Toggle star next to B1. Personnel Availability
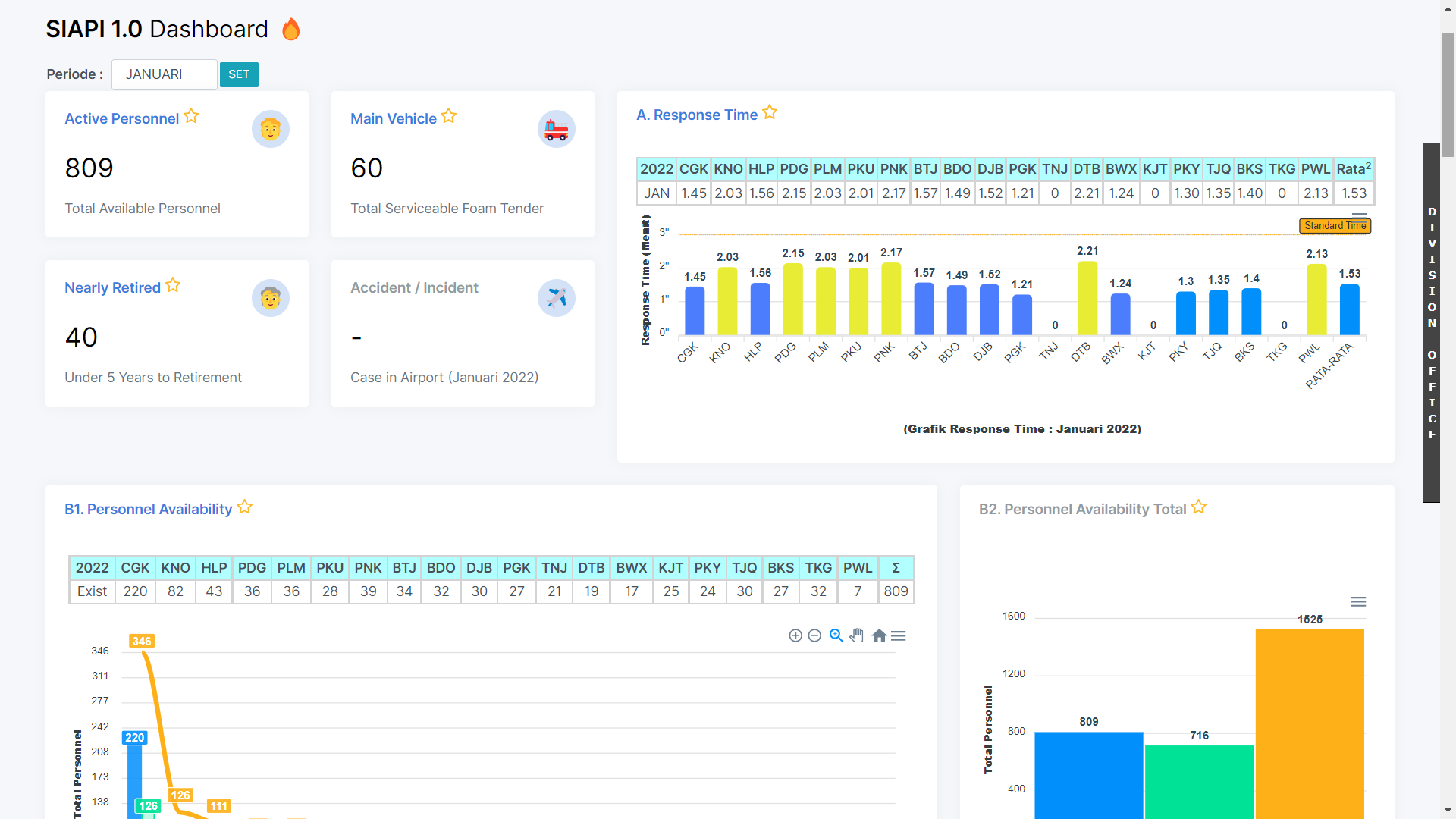The height and width of the screenshot is (819, 1456). (x=244, y=507)
